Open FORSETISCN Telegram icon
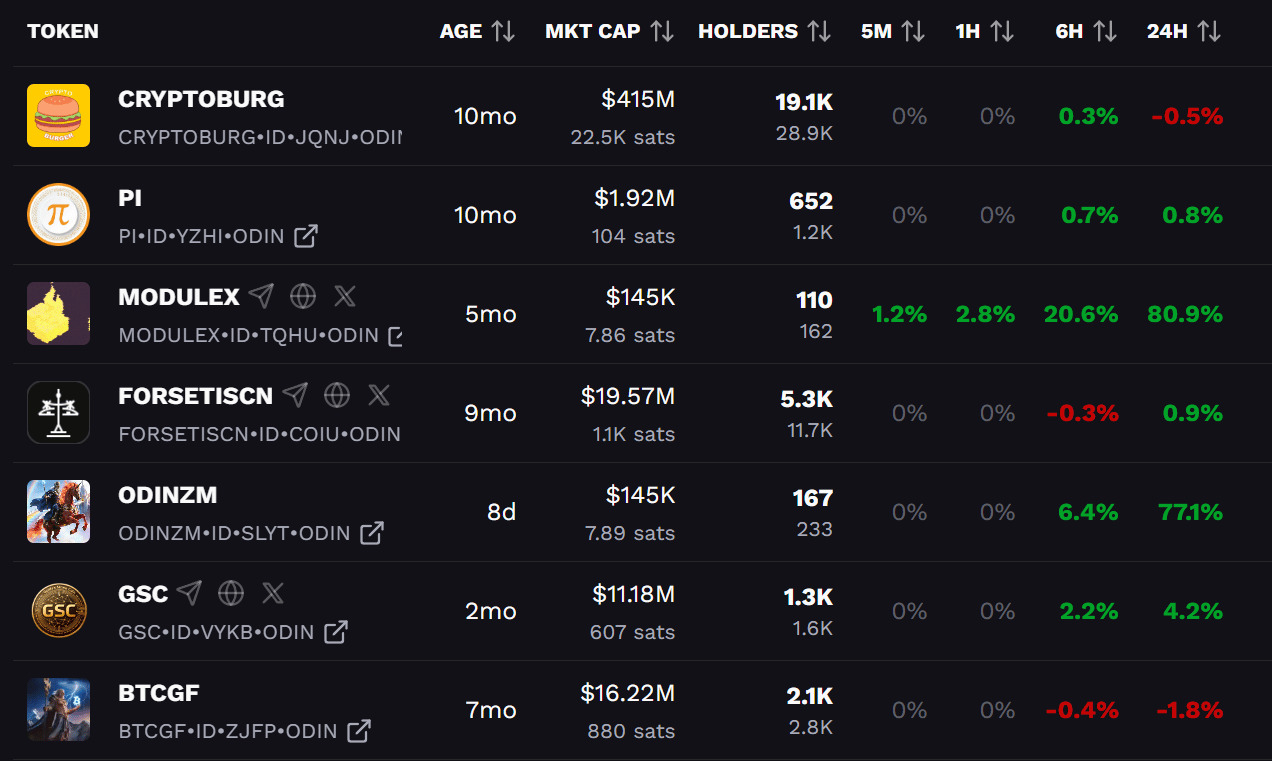 pos(295,395)
